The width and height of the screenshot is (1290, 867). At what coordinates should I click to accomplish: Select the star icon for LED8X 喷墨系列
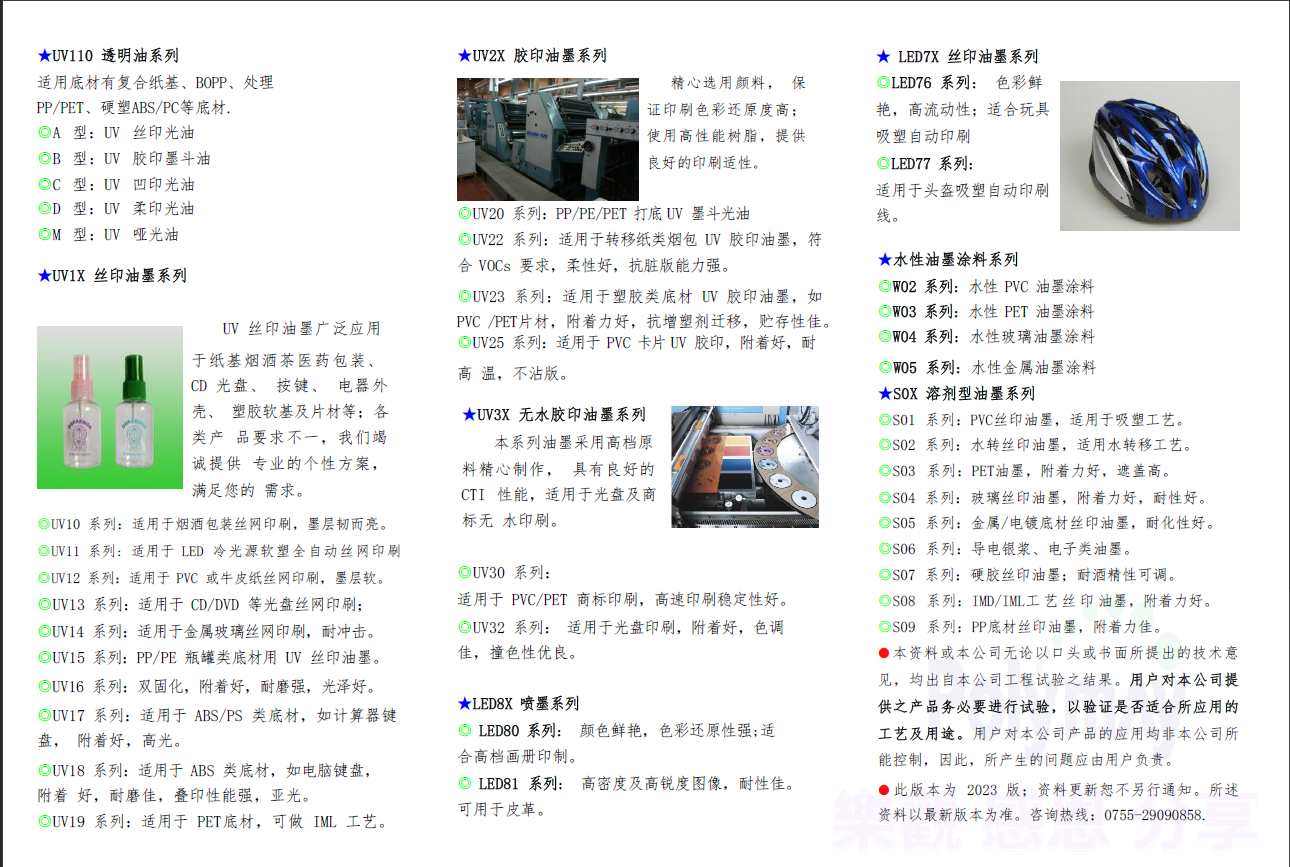tap(463, 703)
